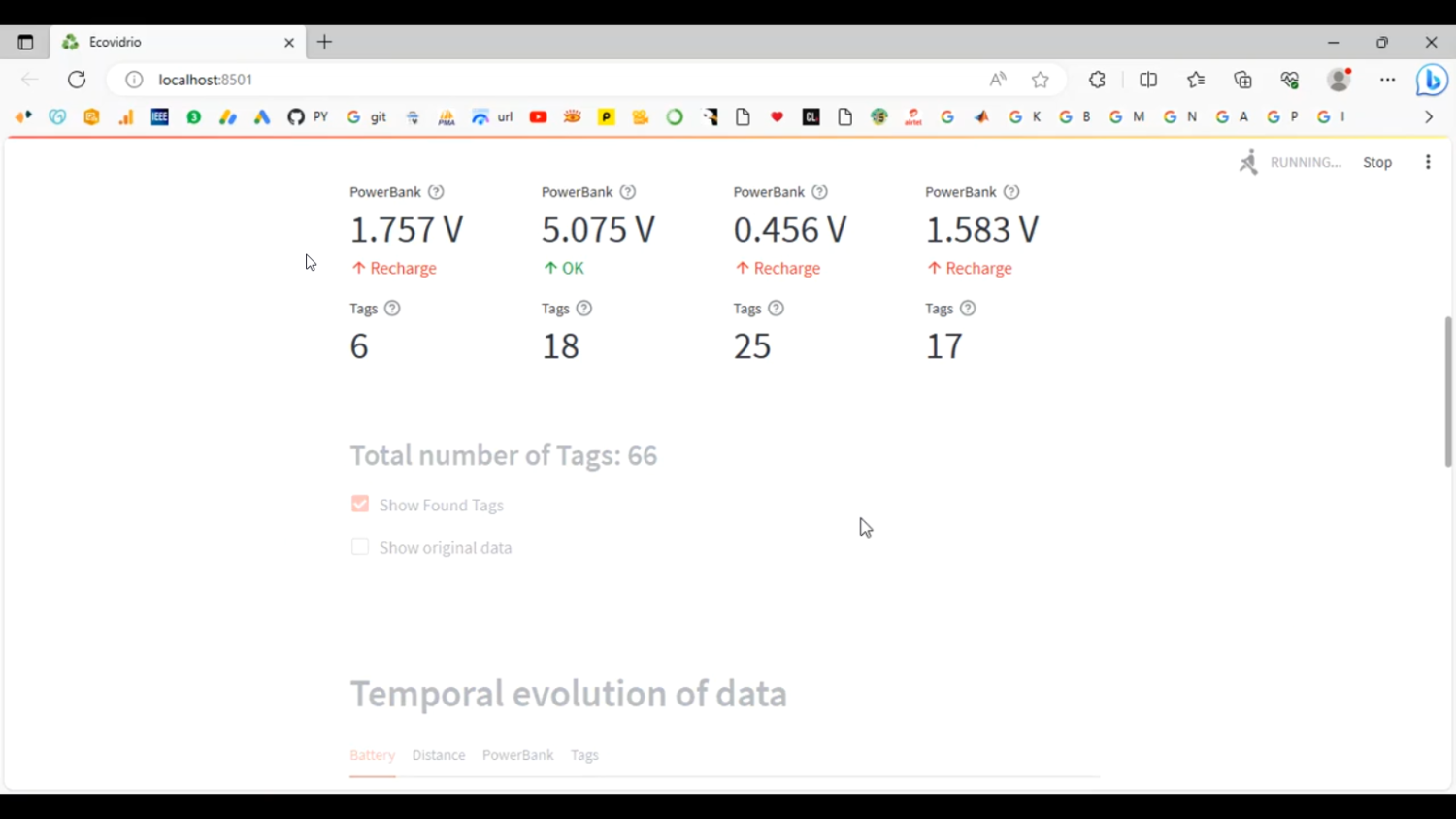This screenshot has width=1456, height=819.
Task: Open help tooltip for the 1.583 V PowerBank
Action: (1011, 192)
